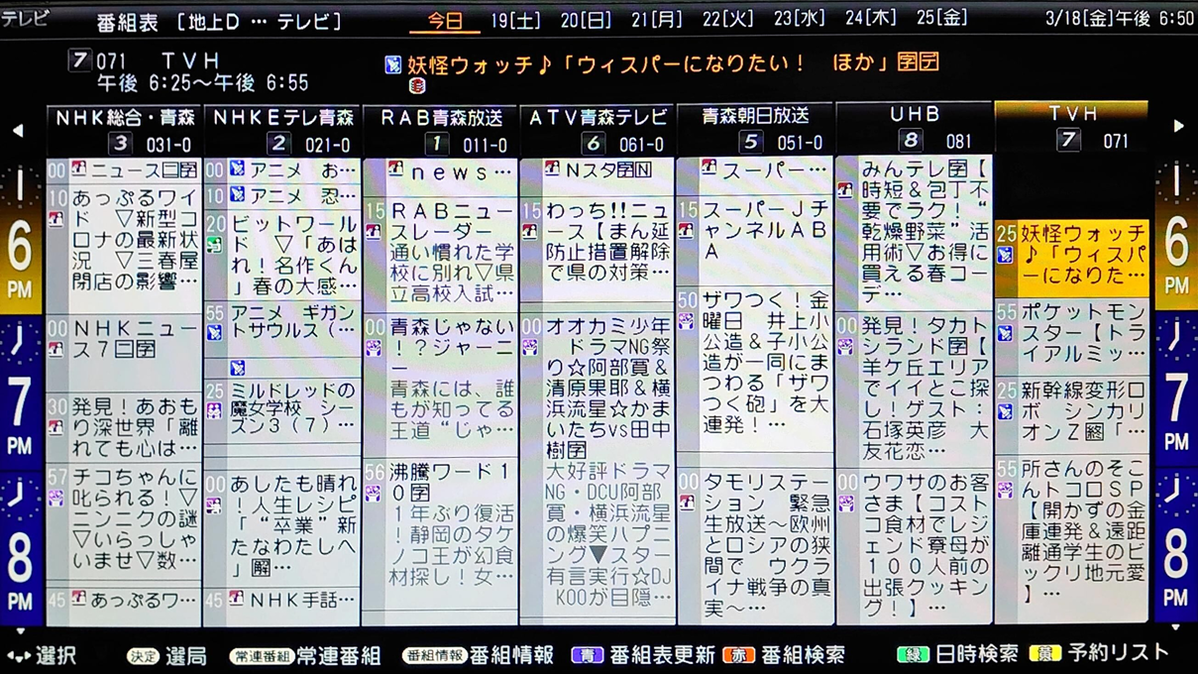Click the anime genre icon before the 妖怪ウォッチ title in the header
This screenshot has height=674, width=1198.
pos(393,65)
